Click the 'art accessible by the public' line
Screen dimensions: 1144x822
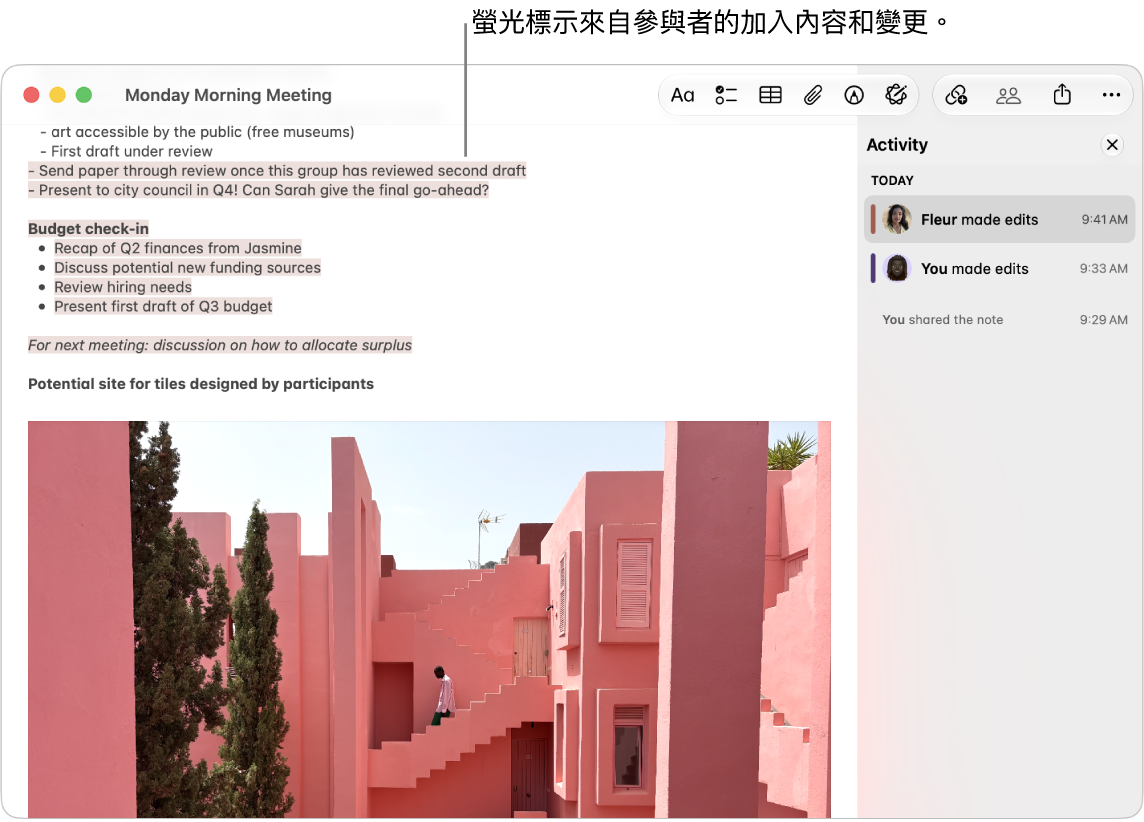(x=198, y=132)
